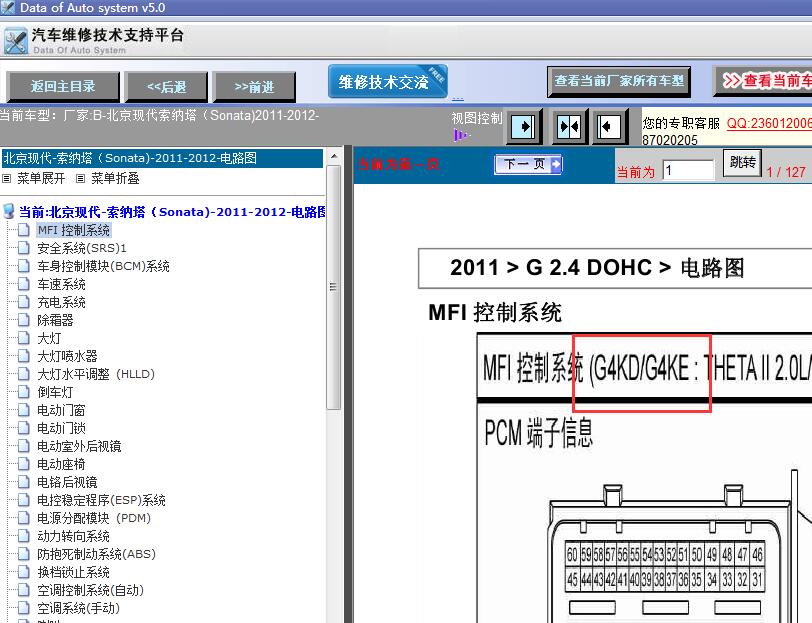Select the 北京现代-索纳塔 电路图 header tab

click(162, 158)
